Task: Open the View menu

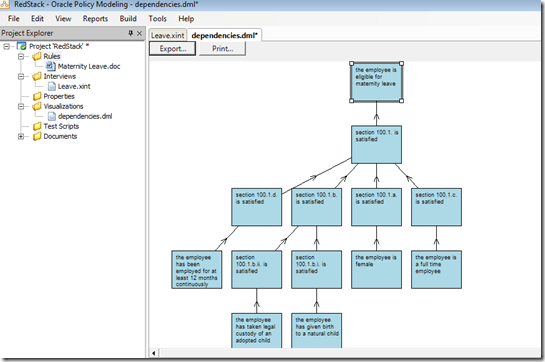Action: (63, 18)
